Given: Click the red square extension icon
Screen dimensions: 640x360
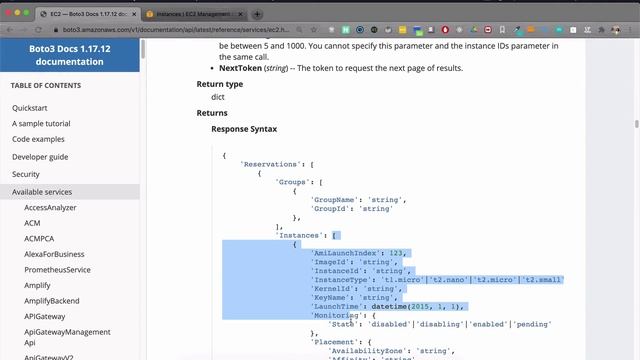Looking at the screenshot, I should (x=488, y=30).
